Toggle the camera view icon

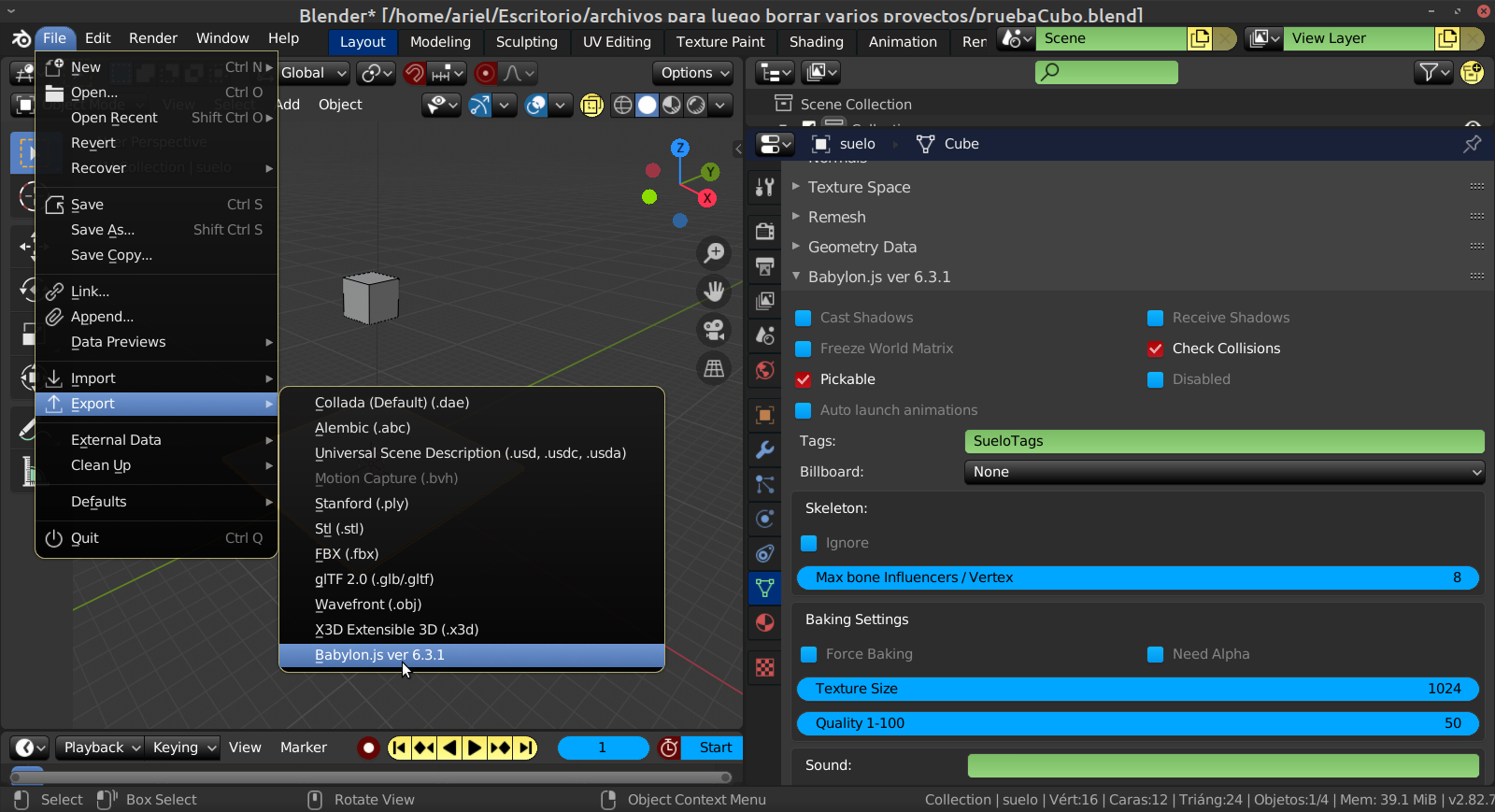(x=714, y=330)
